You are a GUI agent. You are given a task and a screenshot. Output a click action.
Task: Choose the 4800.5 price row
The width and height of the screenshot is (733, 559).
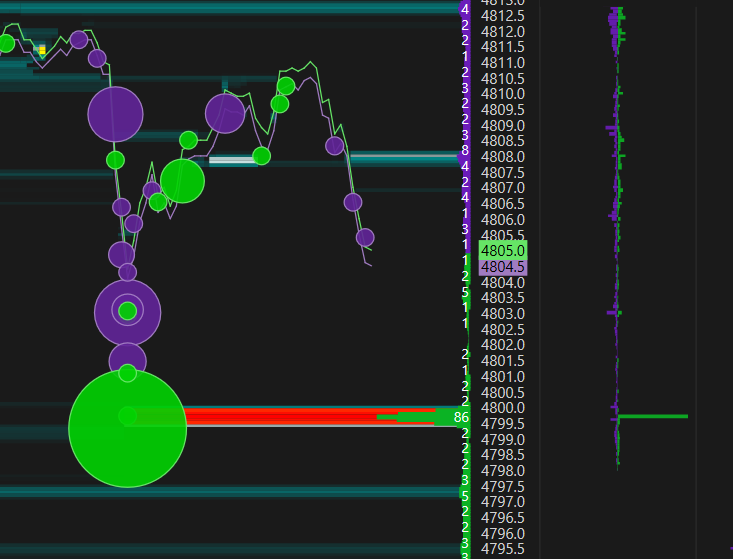(503, 393)
